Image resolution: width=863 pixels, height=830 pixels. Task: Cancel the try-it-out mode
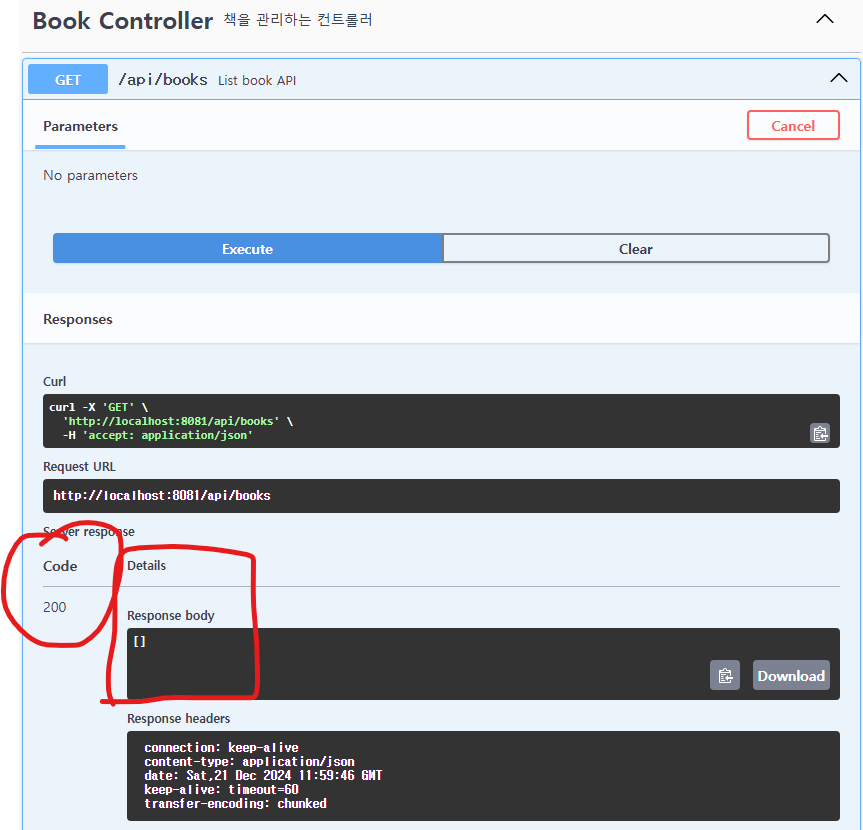(x=793, y=125)
